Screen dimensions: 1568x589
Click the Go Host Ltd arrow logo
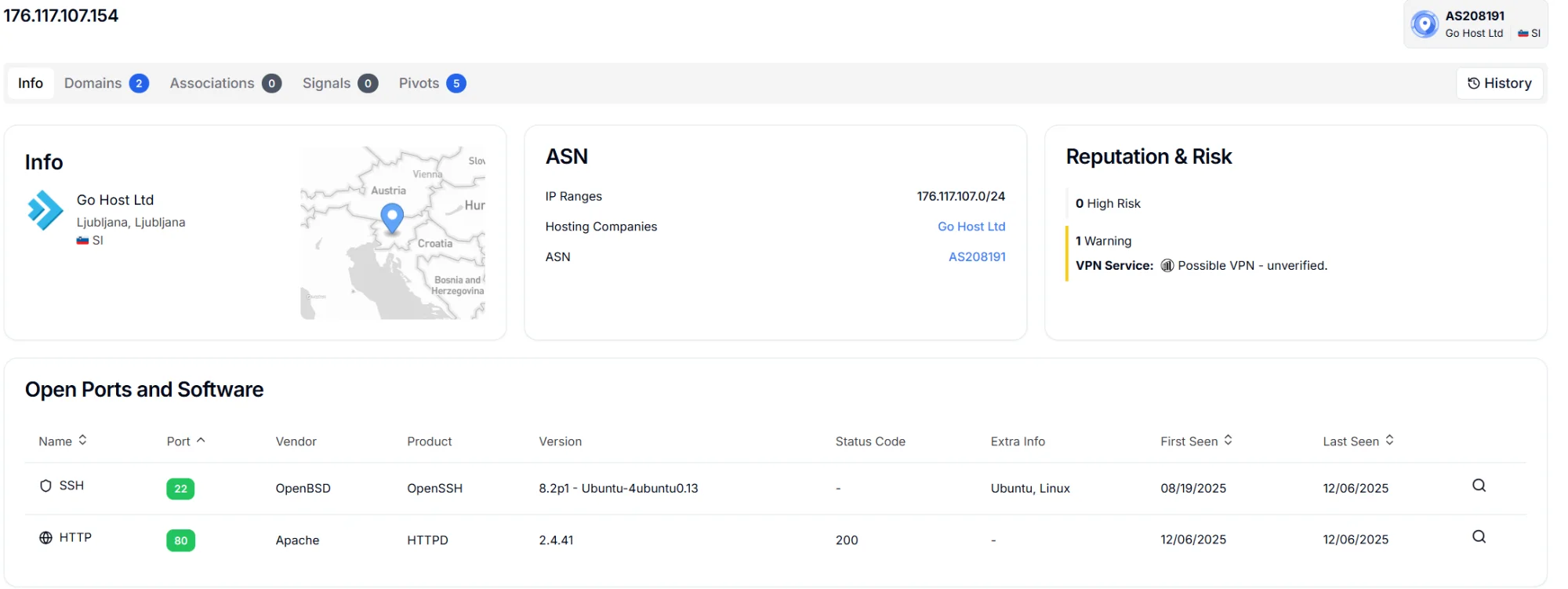(x=45, y=210)
